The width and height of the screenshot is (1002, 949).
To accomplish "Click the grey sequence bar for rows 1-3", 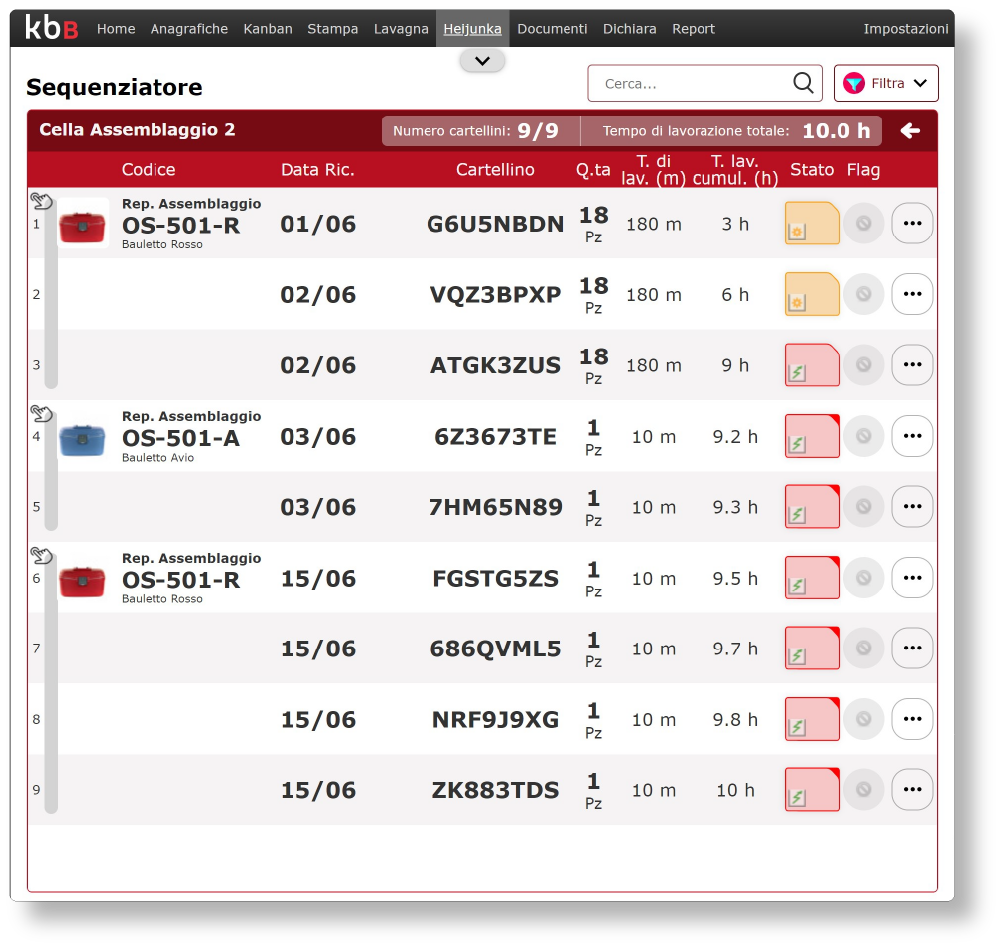I will 51,300.
